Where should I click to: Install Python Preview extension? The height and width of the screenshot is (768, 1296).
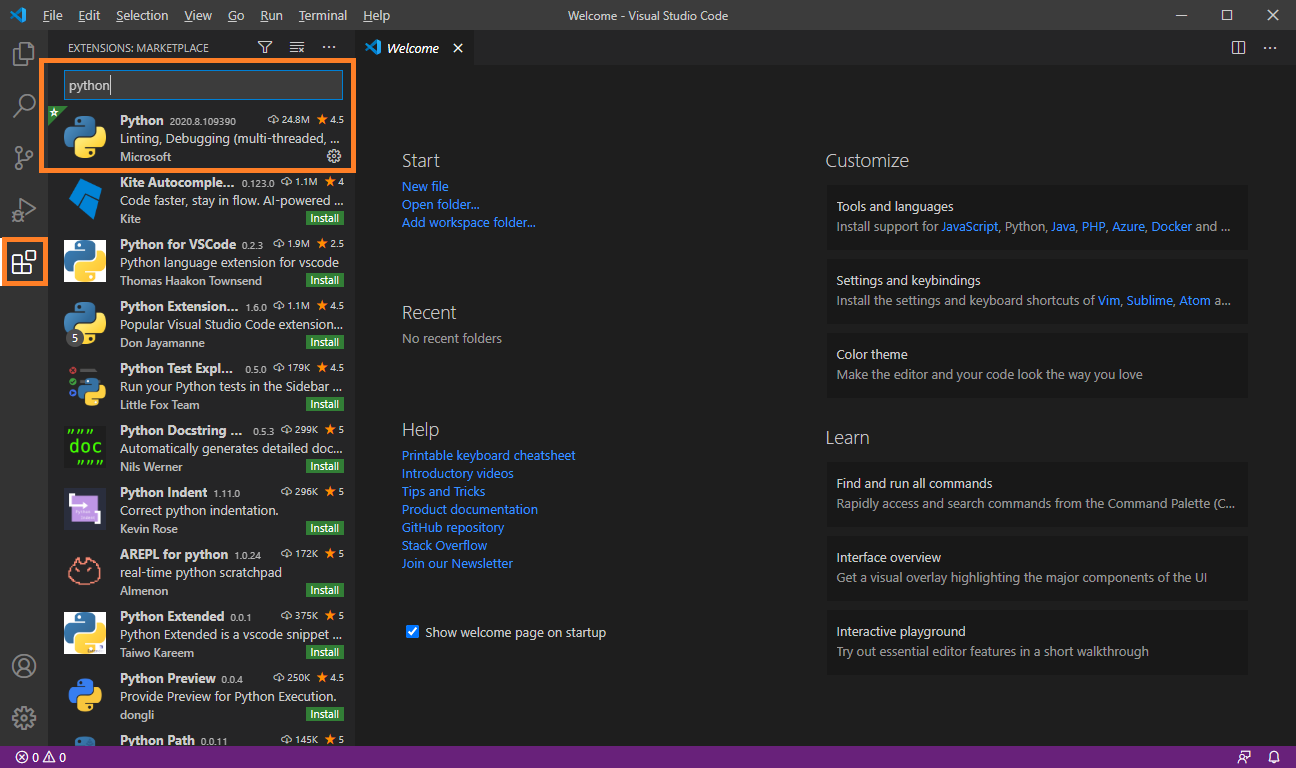325,714
